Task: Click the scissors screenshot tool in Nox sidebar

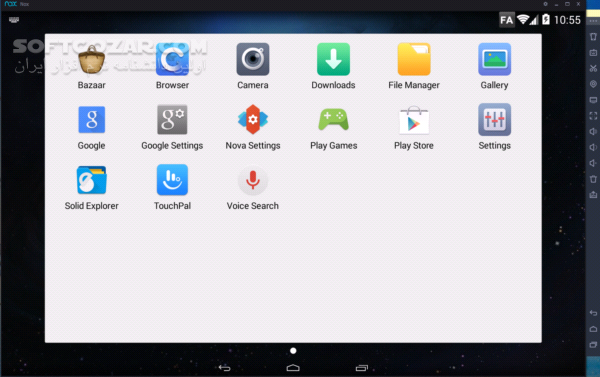Action: coord(593,69)
